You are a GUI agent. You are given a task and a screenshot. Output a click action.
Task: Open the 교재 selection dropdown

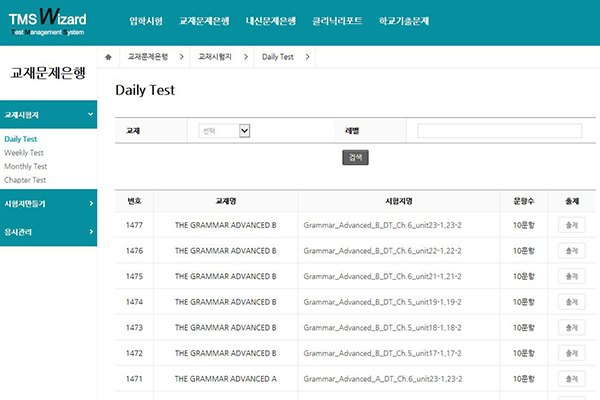tap(224, 131)
